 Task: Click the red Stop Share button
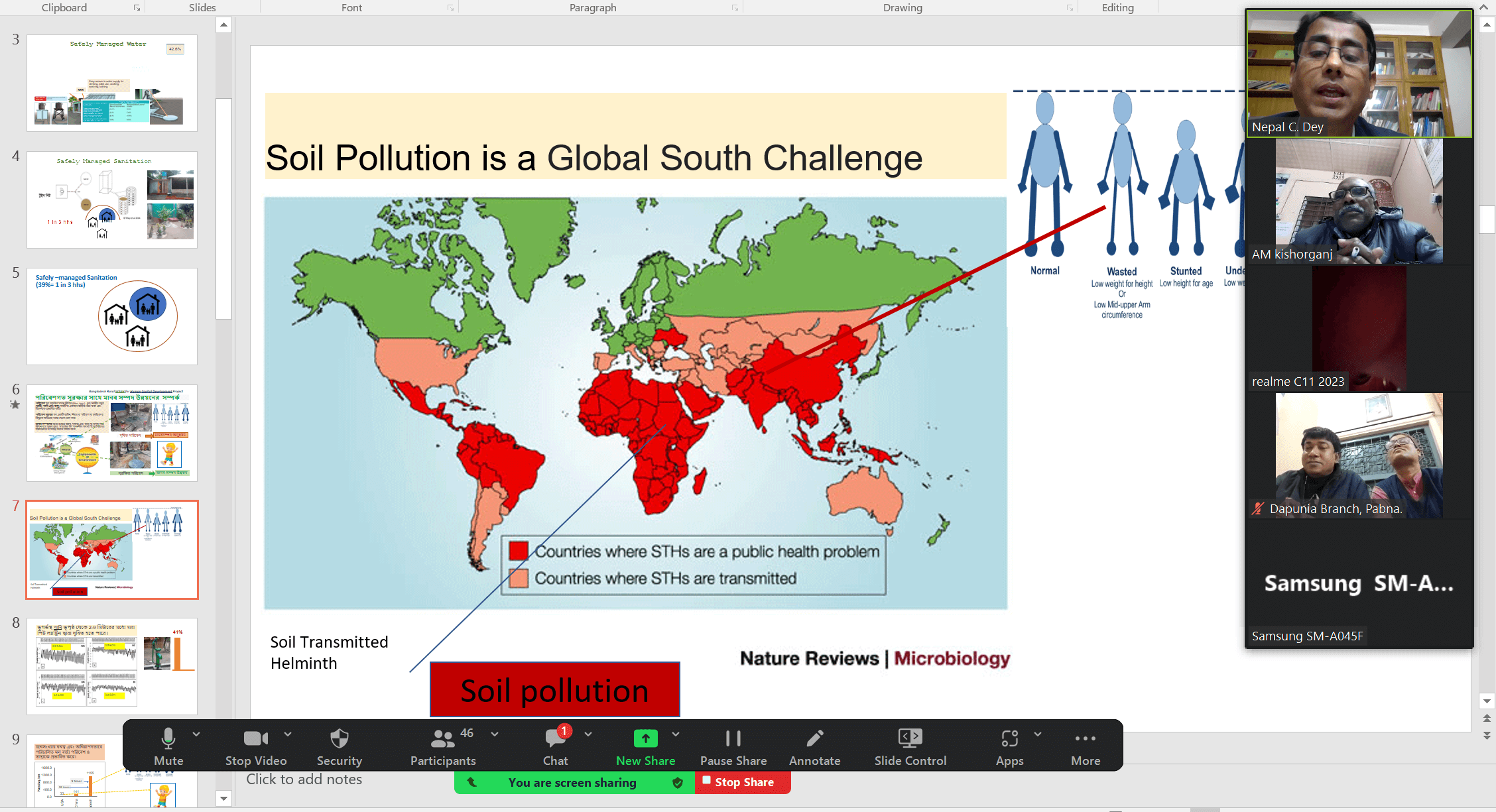coord(743,782)
